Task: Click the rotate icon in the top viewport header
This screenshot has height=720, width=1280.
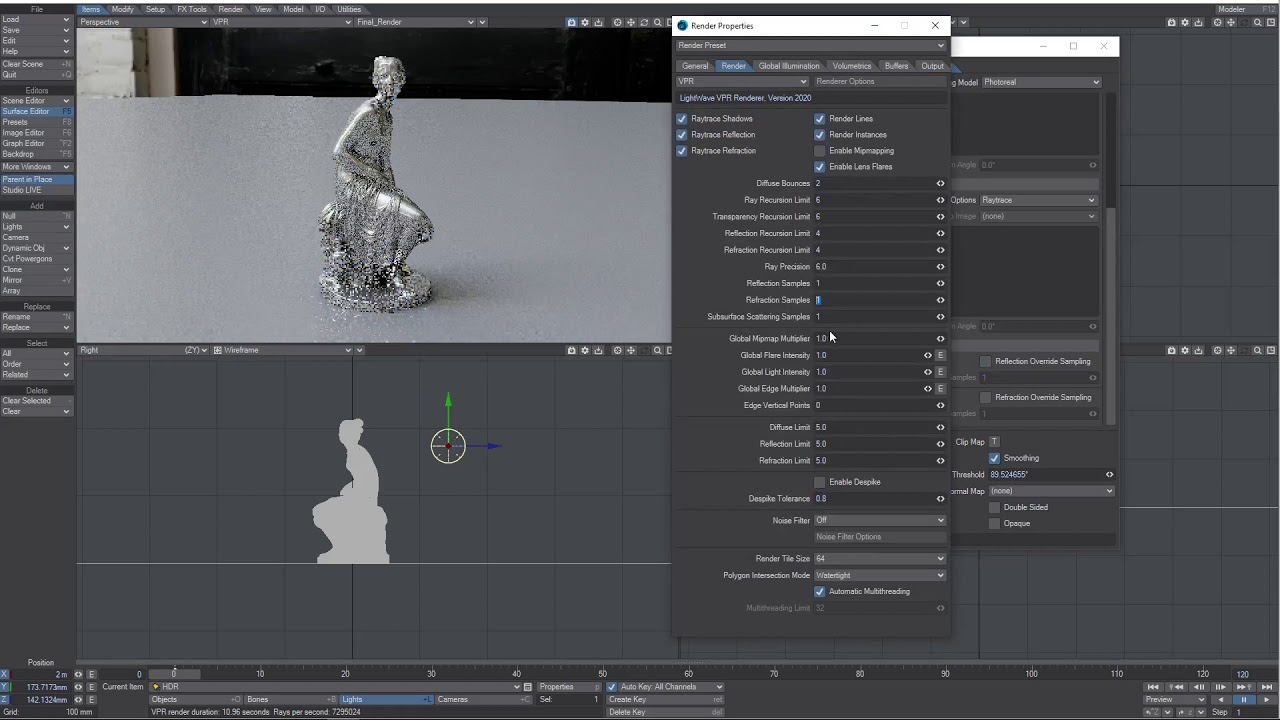Action: (x=643, y=22)
